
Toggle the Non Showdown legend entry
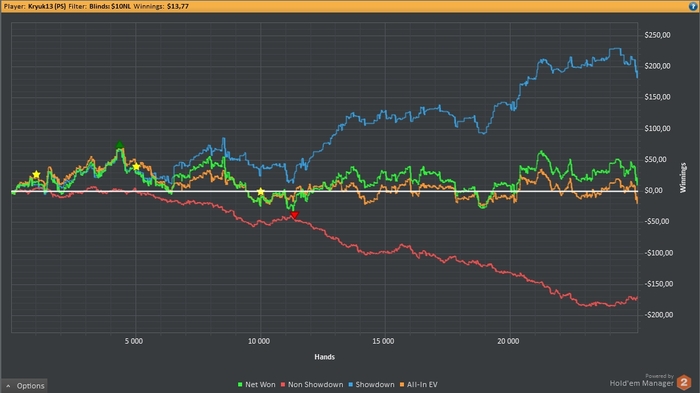coord(312,385)
